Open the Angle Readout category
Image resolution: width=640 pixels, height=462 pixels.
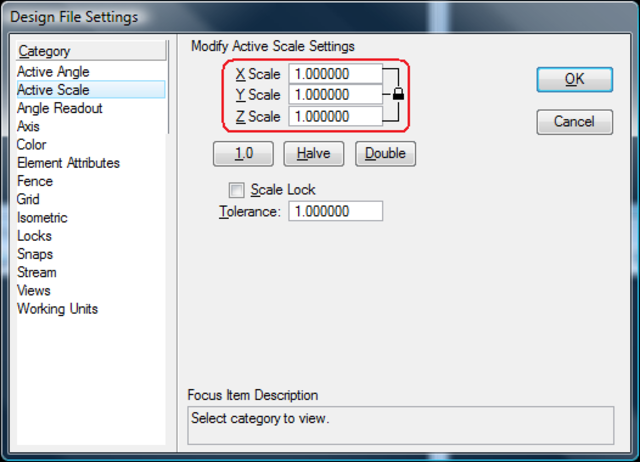pos(91,108)
